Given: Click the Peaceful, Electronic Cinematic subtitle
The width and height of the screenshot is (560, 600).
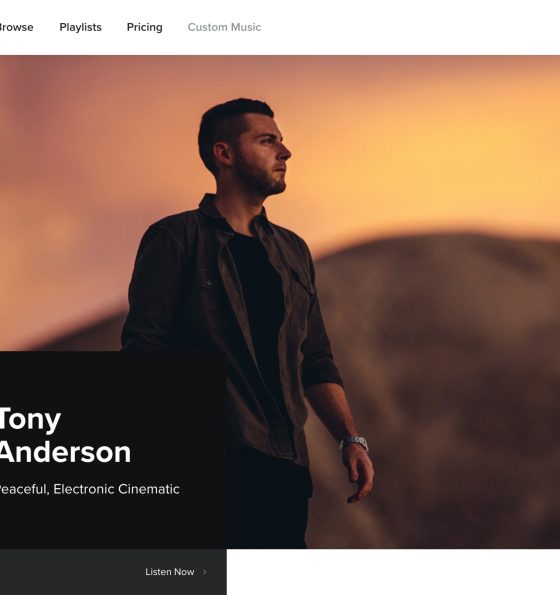Looking at the screenshot, I should coord(90,489).
